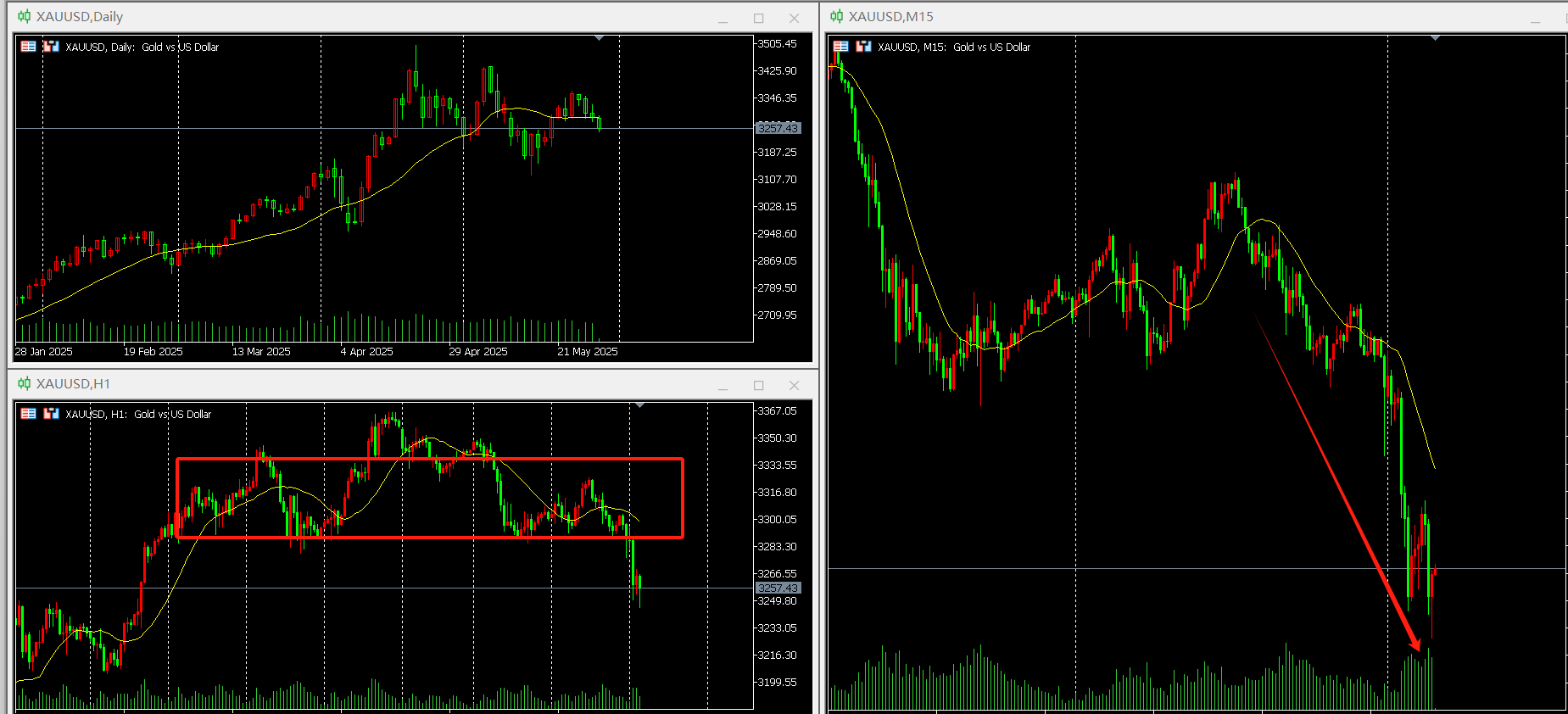Select the red arrow's arrowhead on M15 chart
The image size is (1568, 714).
tap(1414, 644)
